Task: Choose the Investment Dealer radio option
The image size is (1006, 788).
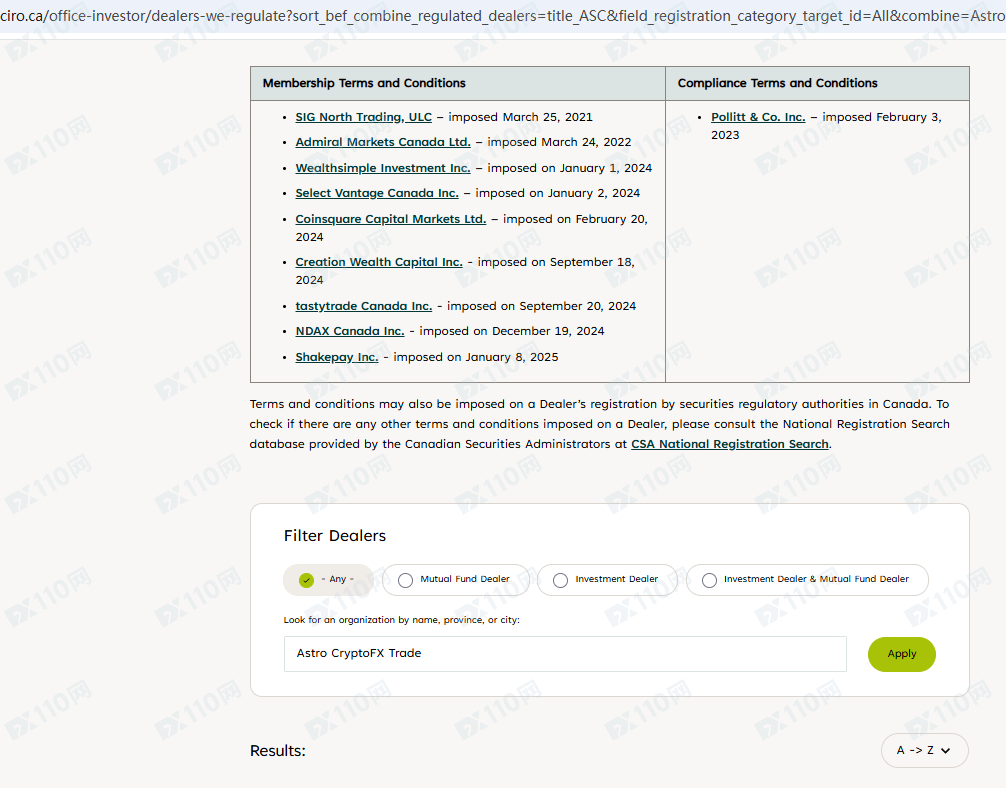Action: (x=607, y=580)
